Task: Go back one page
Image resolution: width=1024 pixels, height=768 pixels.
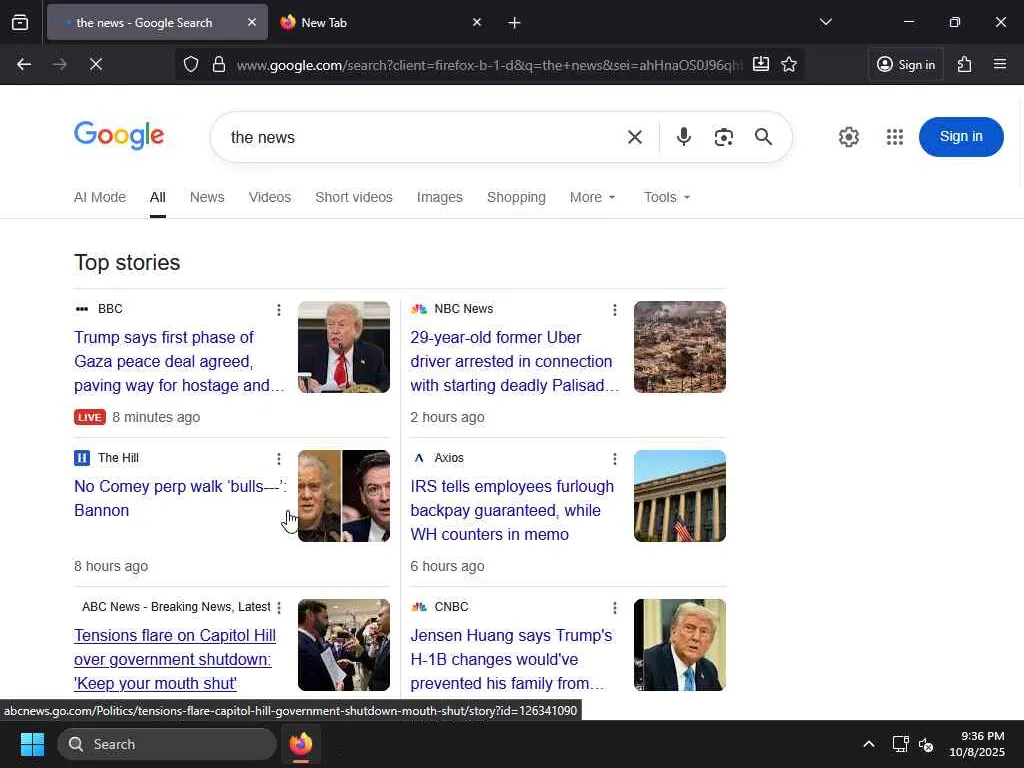Action: point(24,64)
